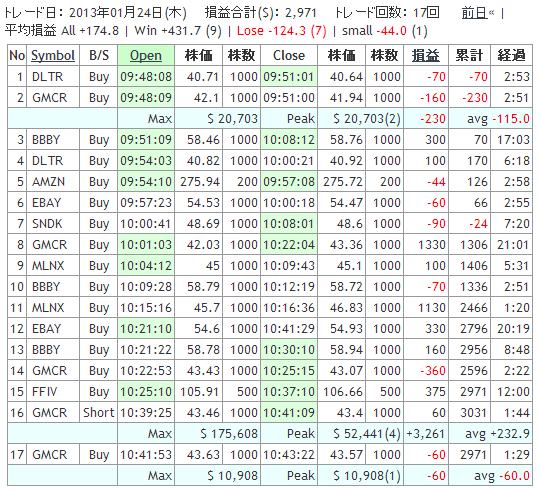Viewport: 539px width, 490px height.
Task: Click the 2013年01月24日 trade date text
Action: click(128, 13)
